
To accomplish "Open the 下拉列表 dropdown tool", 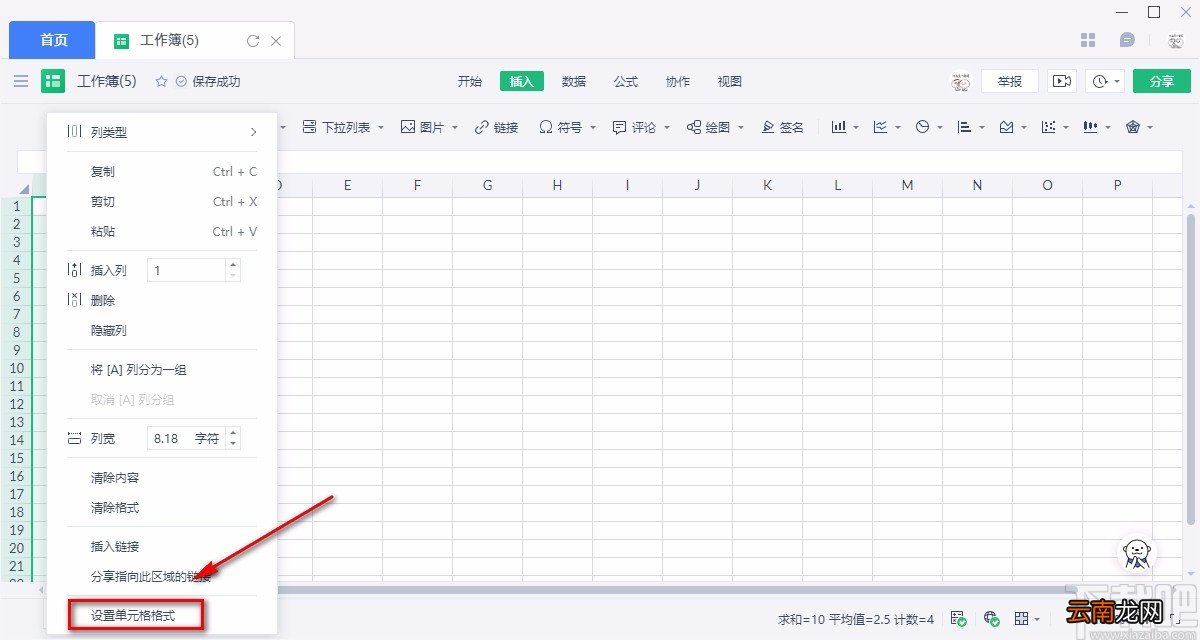I will (x=342, y=127).
